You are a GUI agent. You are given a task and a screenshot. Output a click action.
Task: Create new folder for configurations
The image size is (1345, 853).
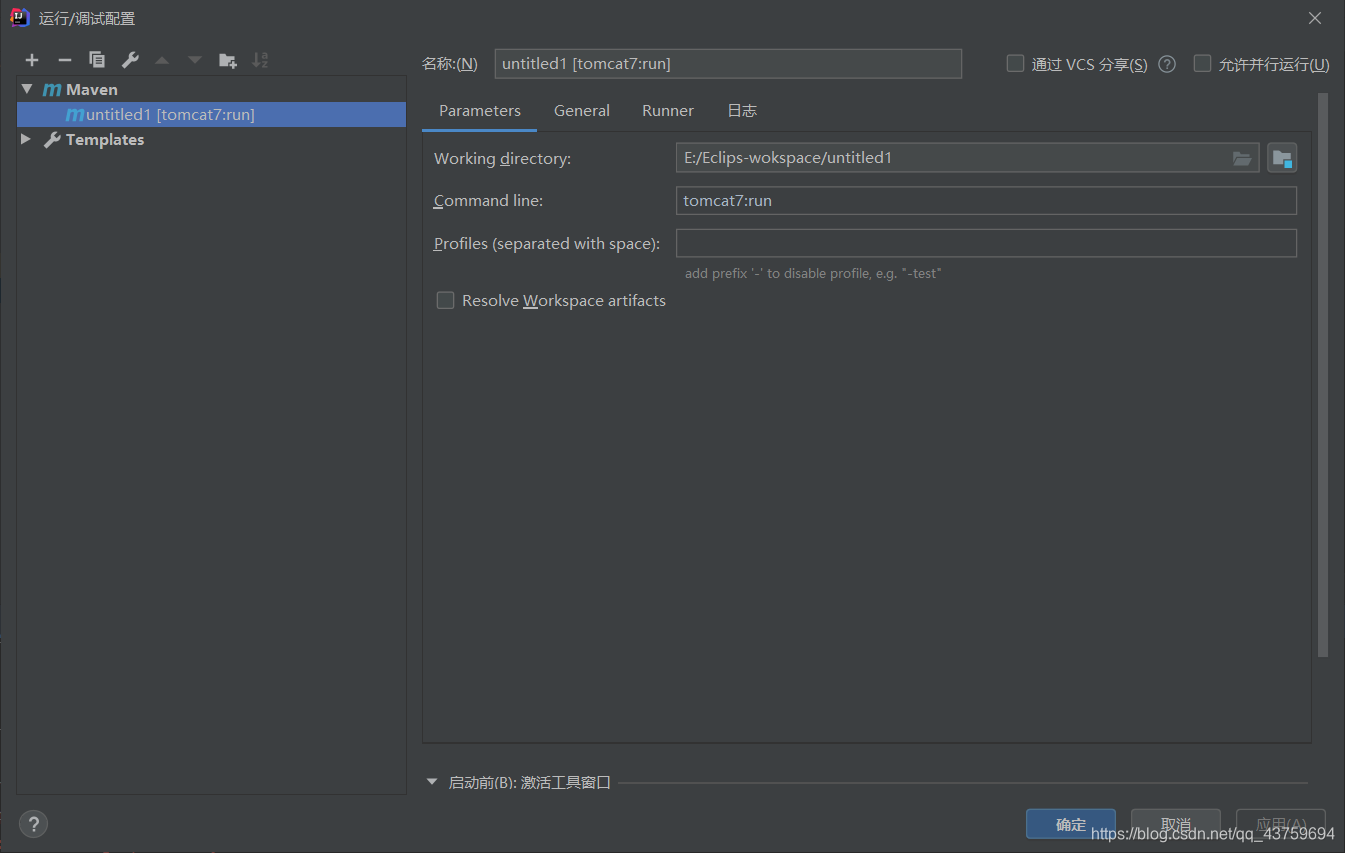(228, 60)
